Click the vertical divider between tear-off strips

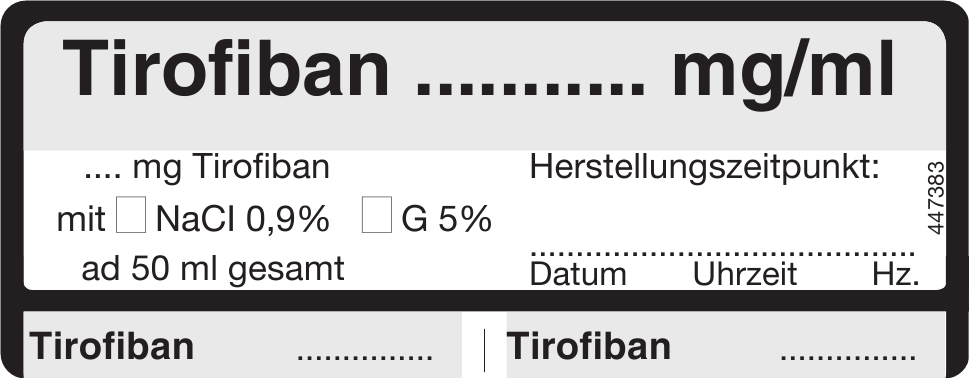click(x=484, y=350)
